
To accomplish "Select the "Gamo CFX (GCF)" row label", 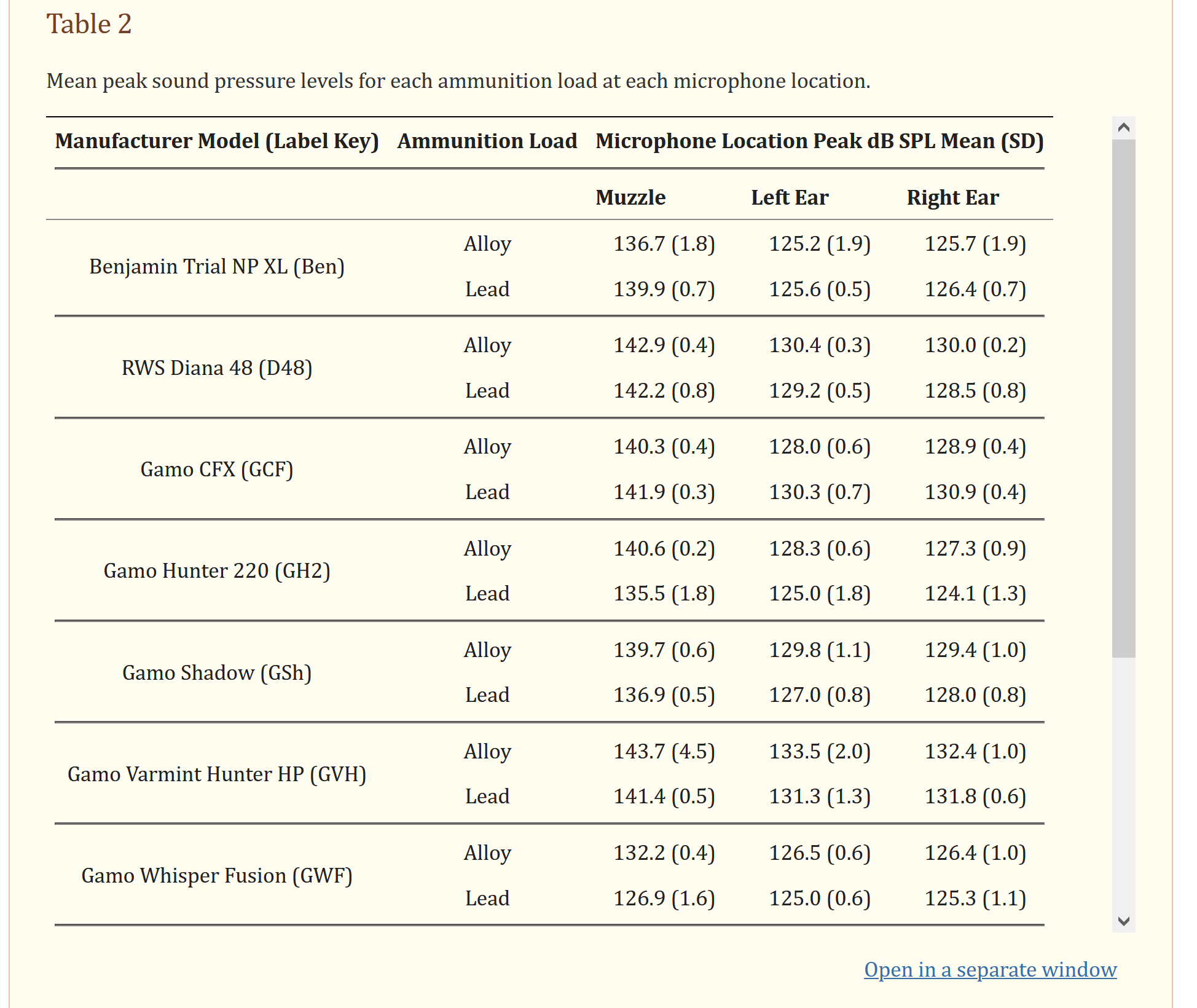I will [217, 470].
